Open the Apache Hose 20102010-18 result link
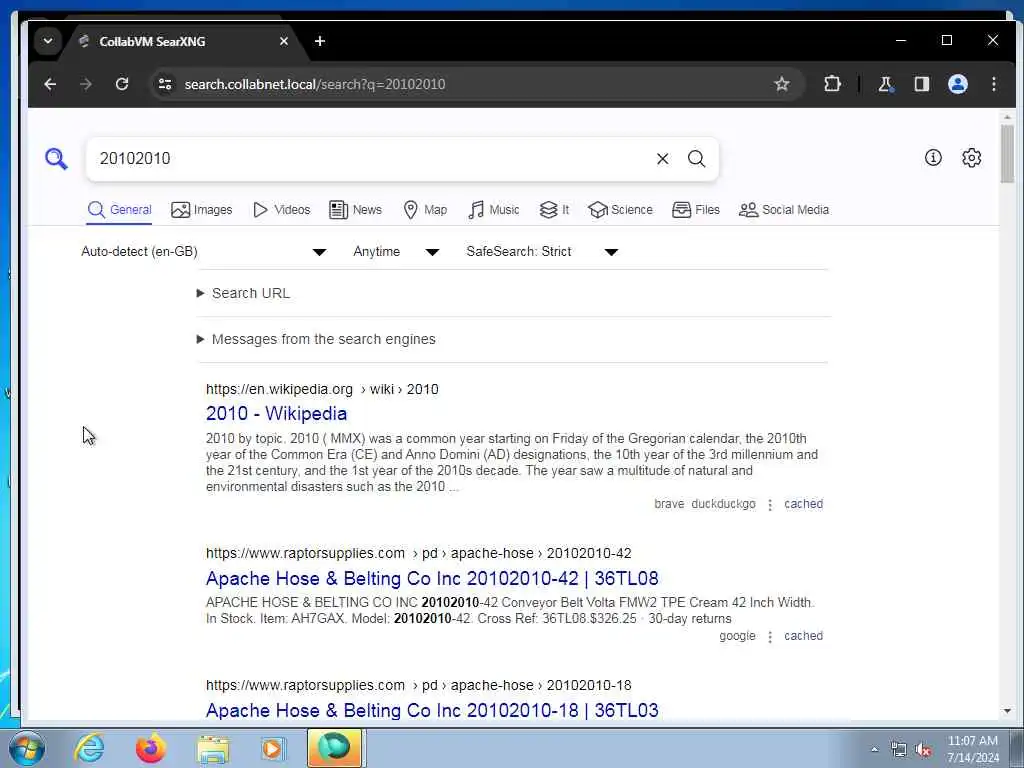Image resolution: width=1024 pixels, height=768 pixels. click(432, 710)
